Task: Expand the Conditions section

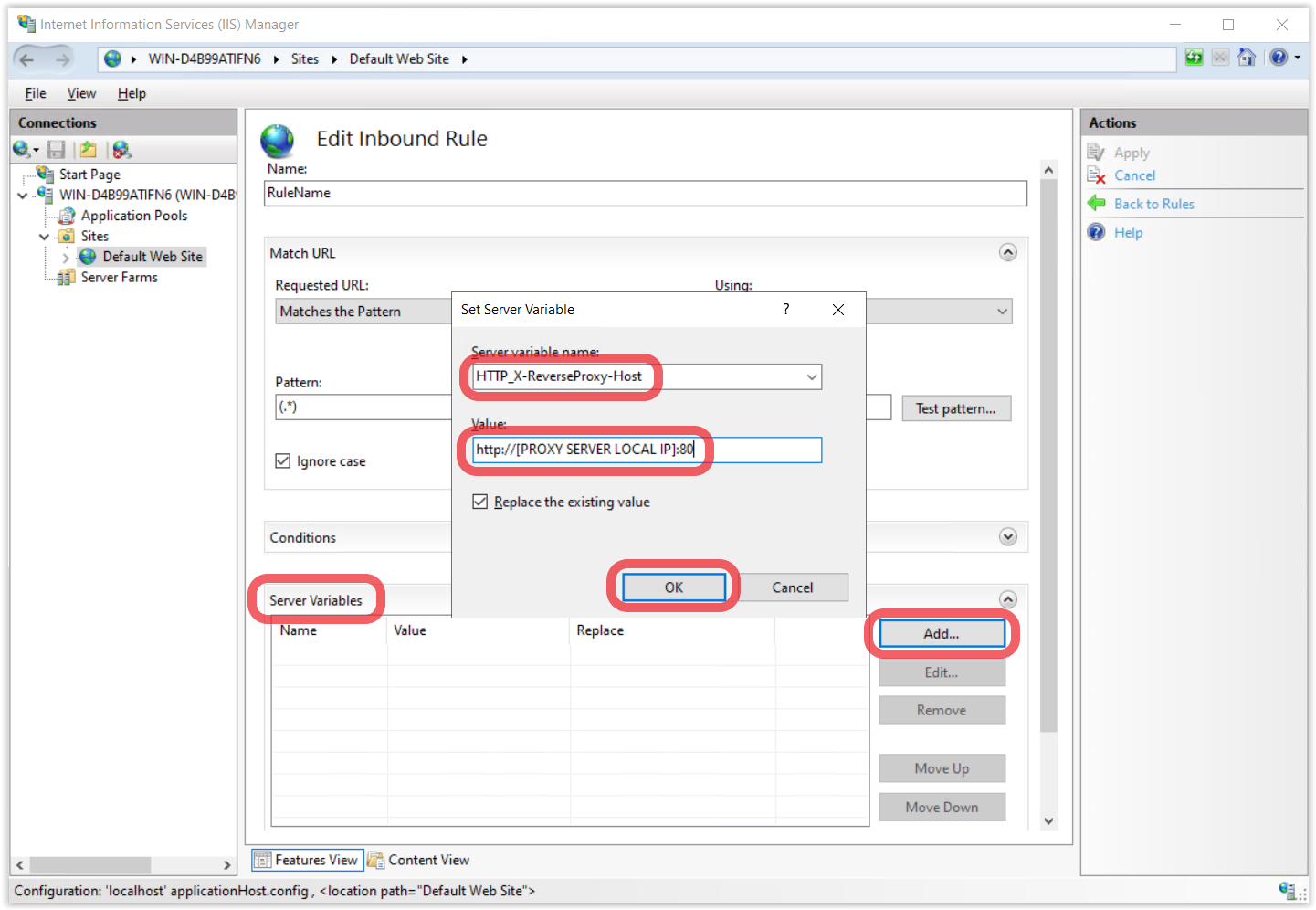Action: [x=1007, y=537]
